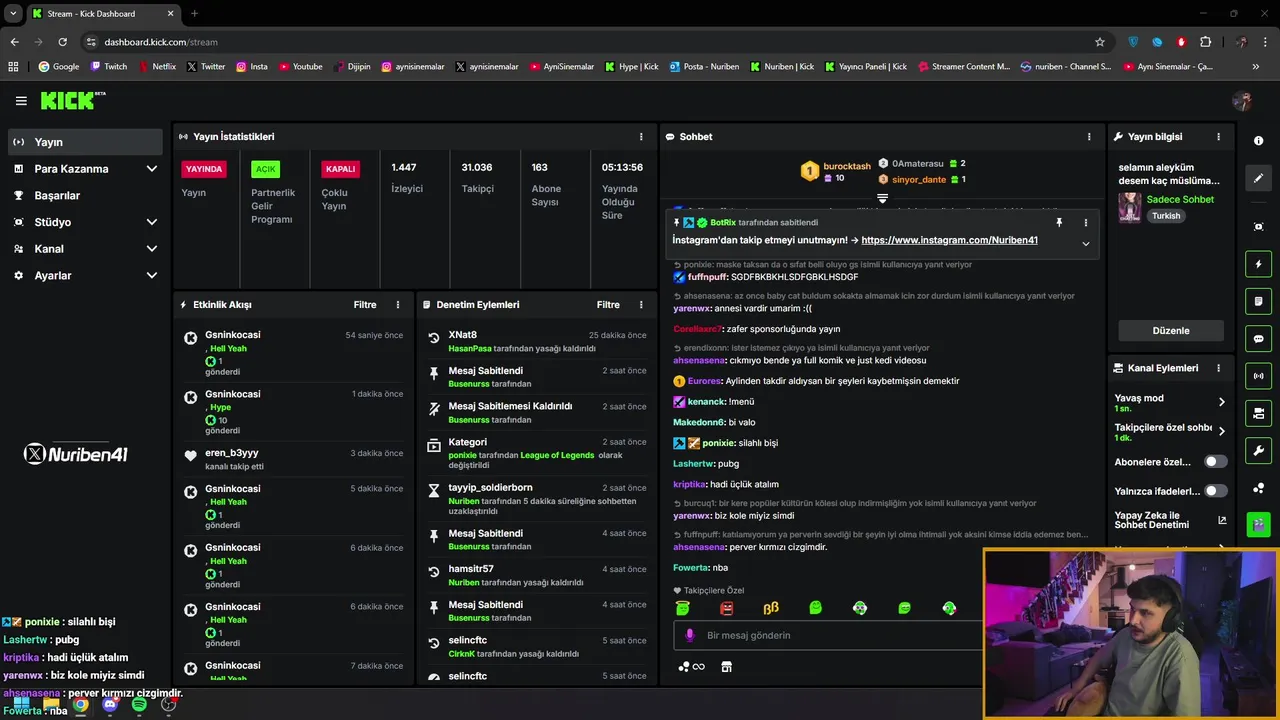Click the Düzenle button
Screen dimensions: 1280x720
(1171, 330)
